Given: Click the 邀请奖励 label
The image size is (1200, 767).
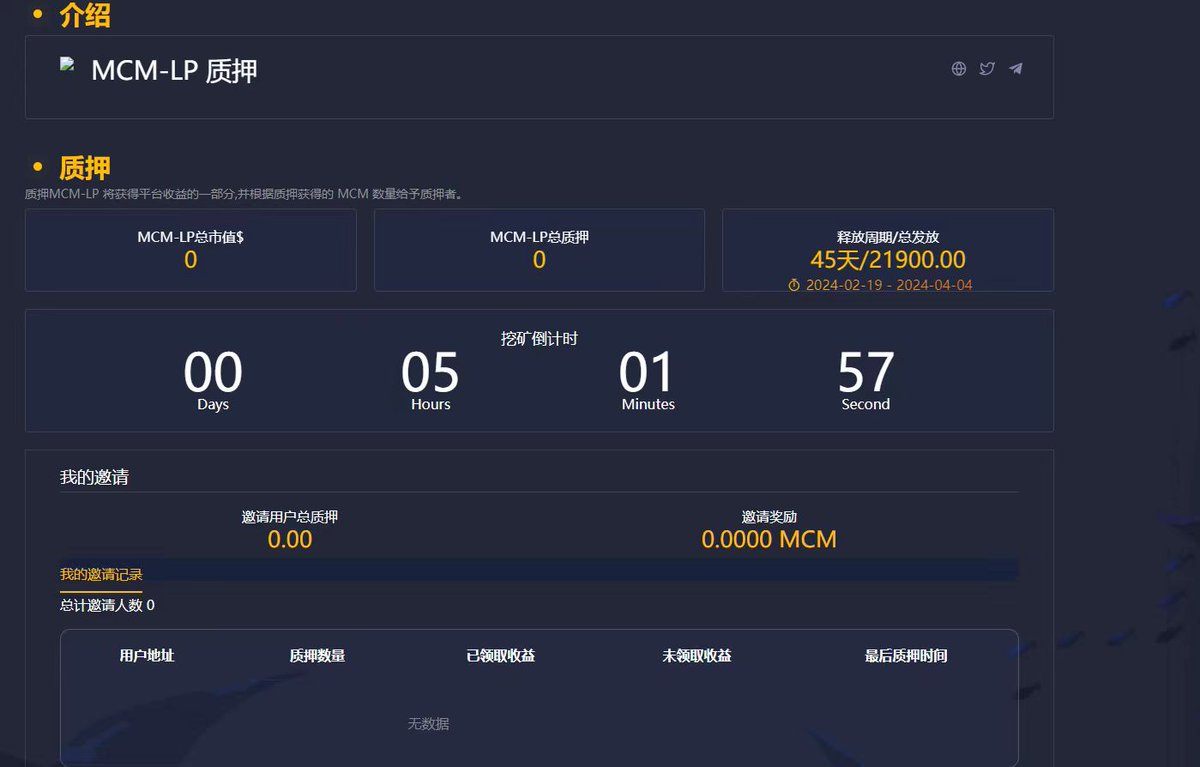Looking at the screenshot, I should [769, 517].
